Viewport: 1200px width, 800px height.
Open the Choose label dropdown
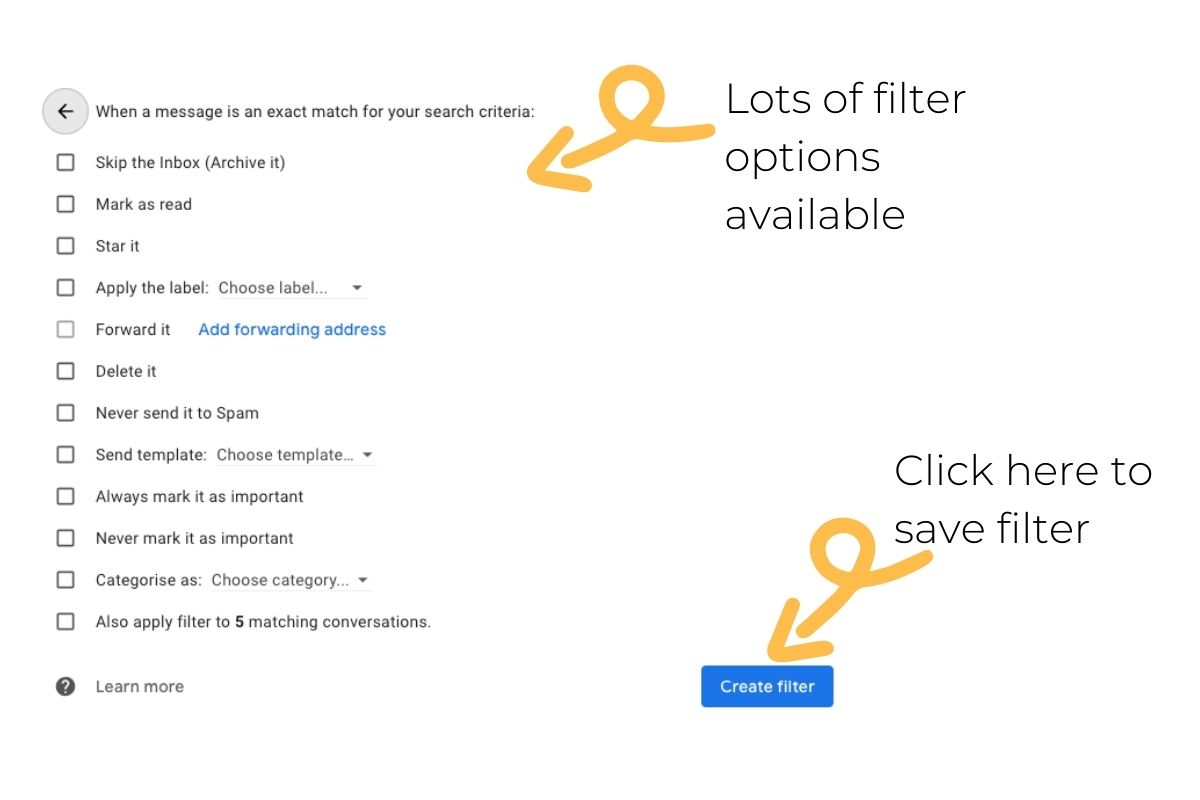tap(292, 287)
